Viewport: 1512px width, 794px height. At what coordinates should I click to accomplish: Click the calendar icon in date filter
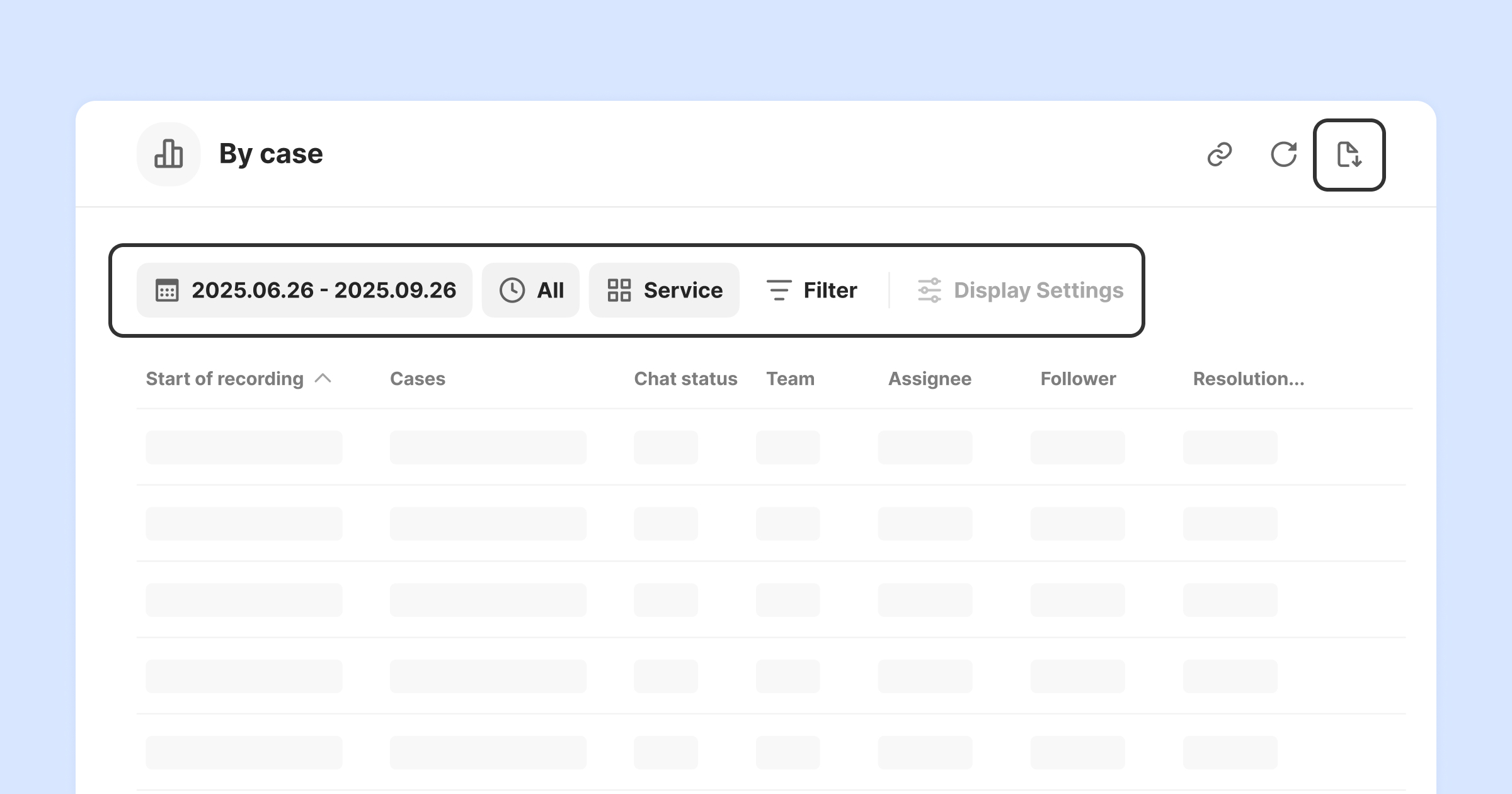pyautogui.click(x=167, y=291)
